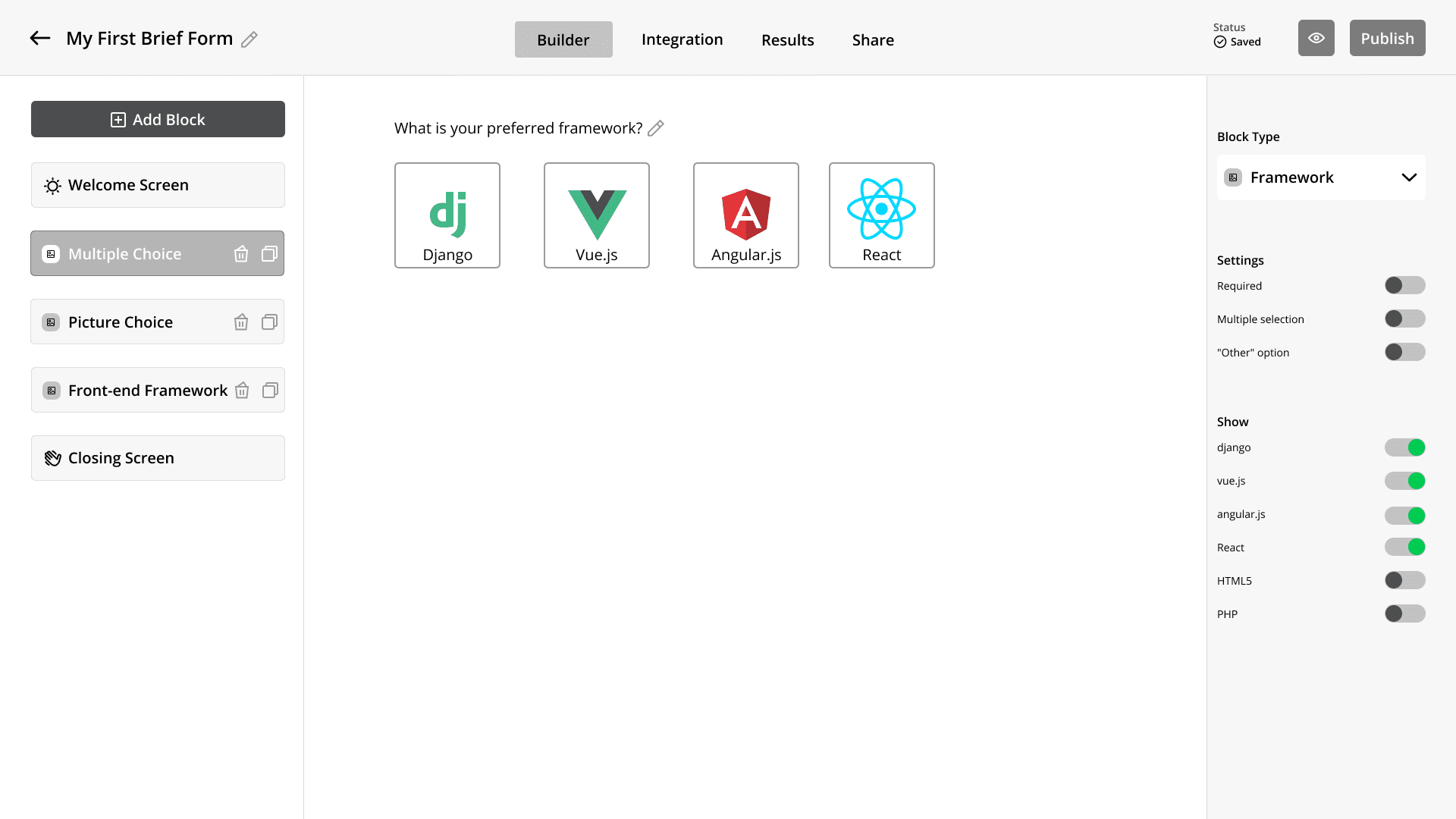Delete the Multiple Choice block
The image size is (1456, 819).
241,254
